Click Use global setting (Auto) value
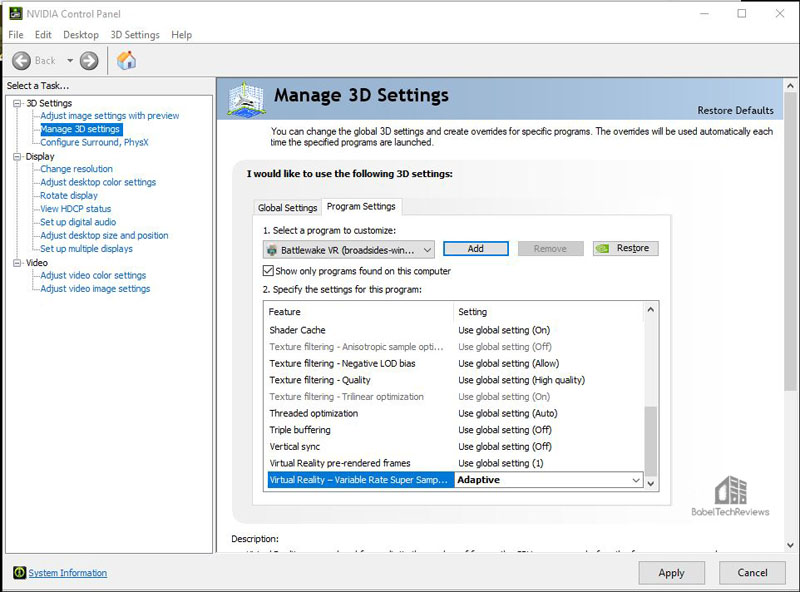 [508, 413]
